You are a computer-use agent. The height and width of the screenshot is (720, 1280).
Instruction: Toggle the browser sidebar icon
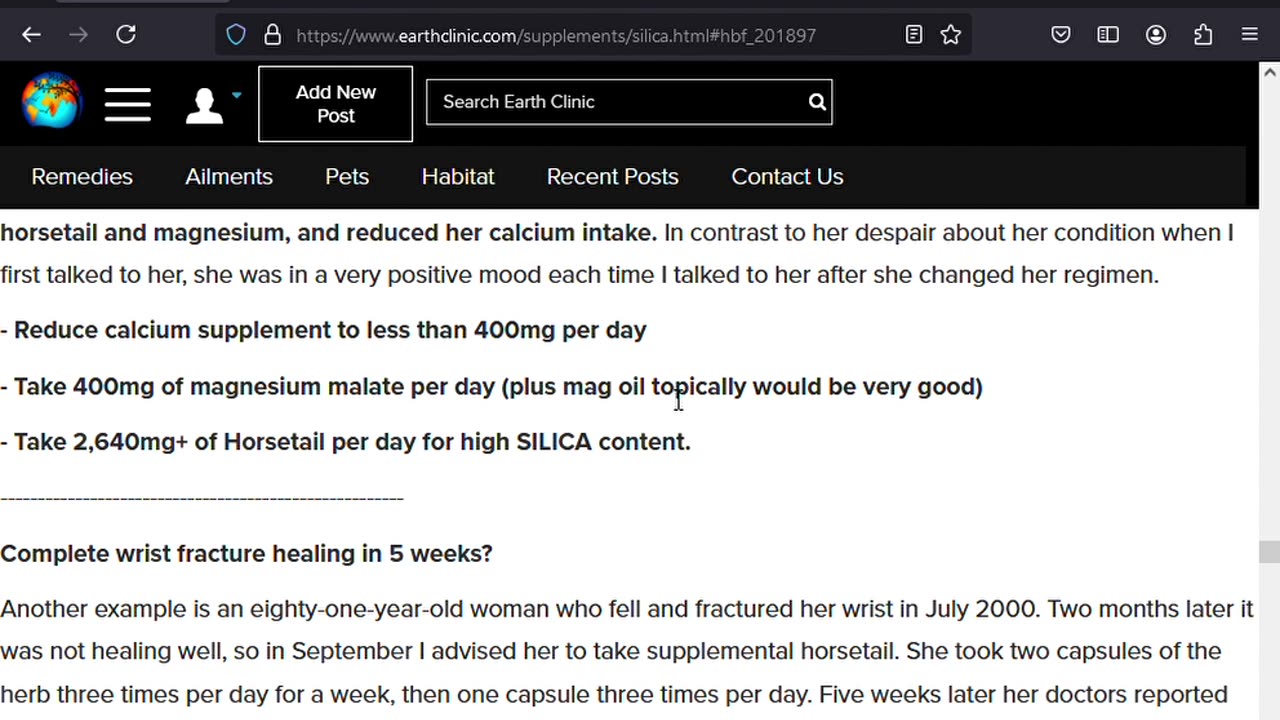(x=1108, y=35)
